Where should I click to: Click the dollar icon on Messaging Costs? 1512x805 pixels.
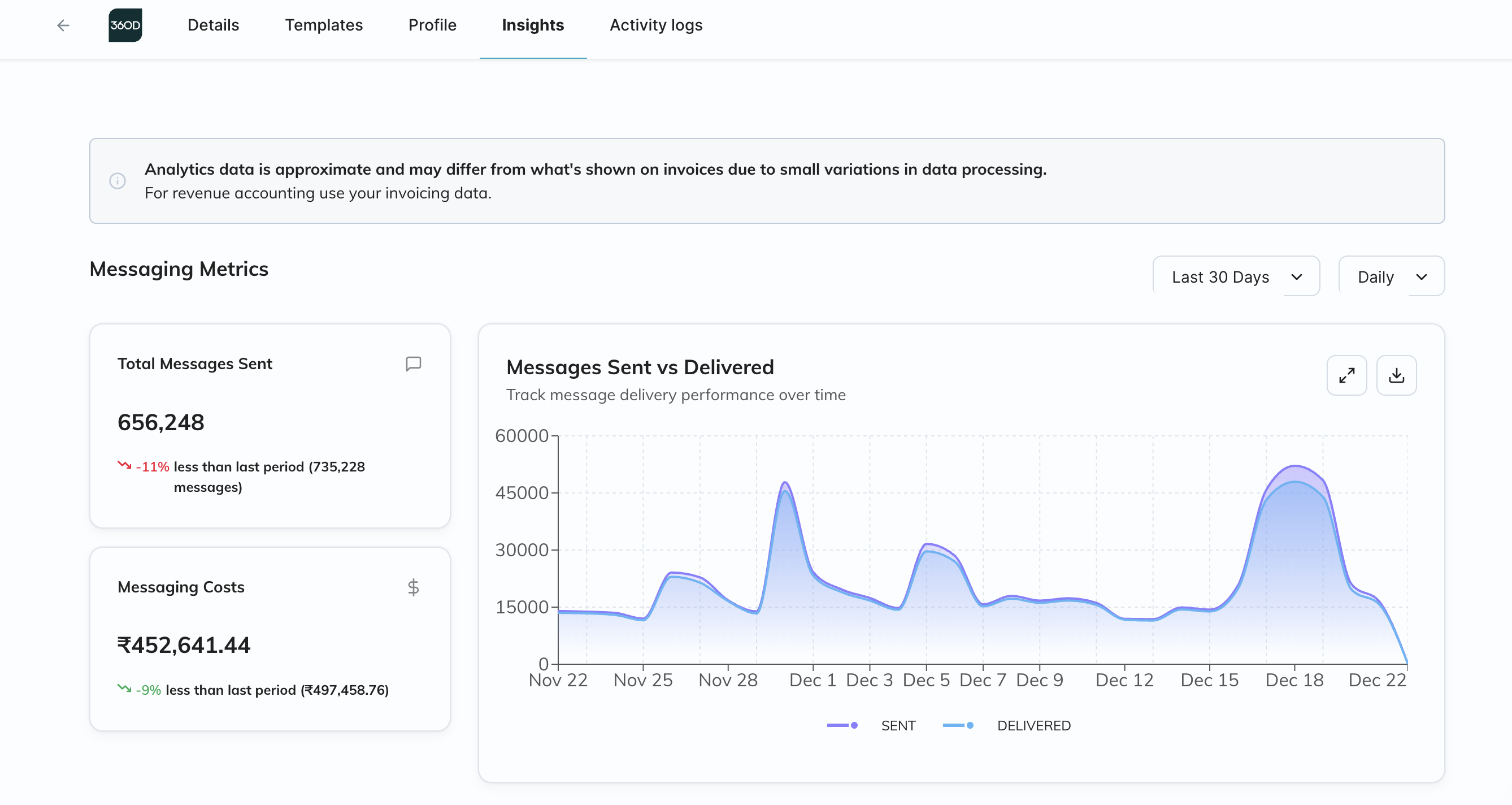413,587
